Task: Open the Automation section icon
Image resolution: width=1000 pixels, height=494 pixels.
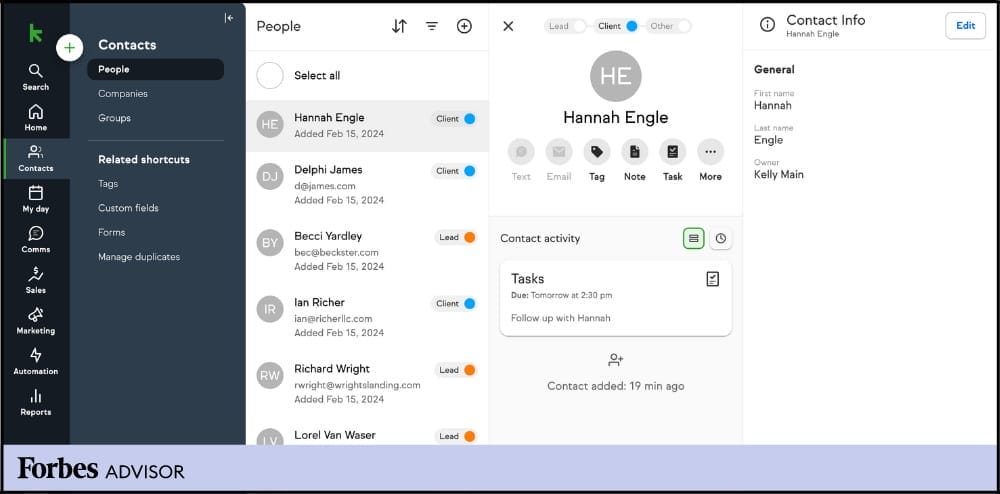Action: click(36, 361)
